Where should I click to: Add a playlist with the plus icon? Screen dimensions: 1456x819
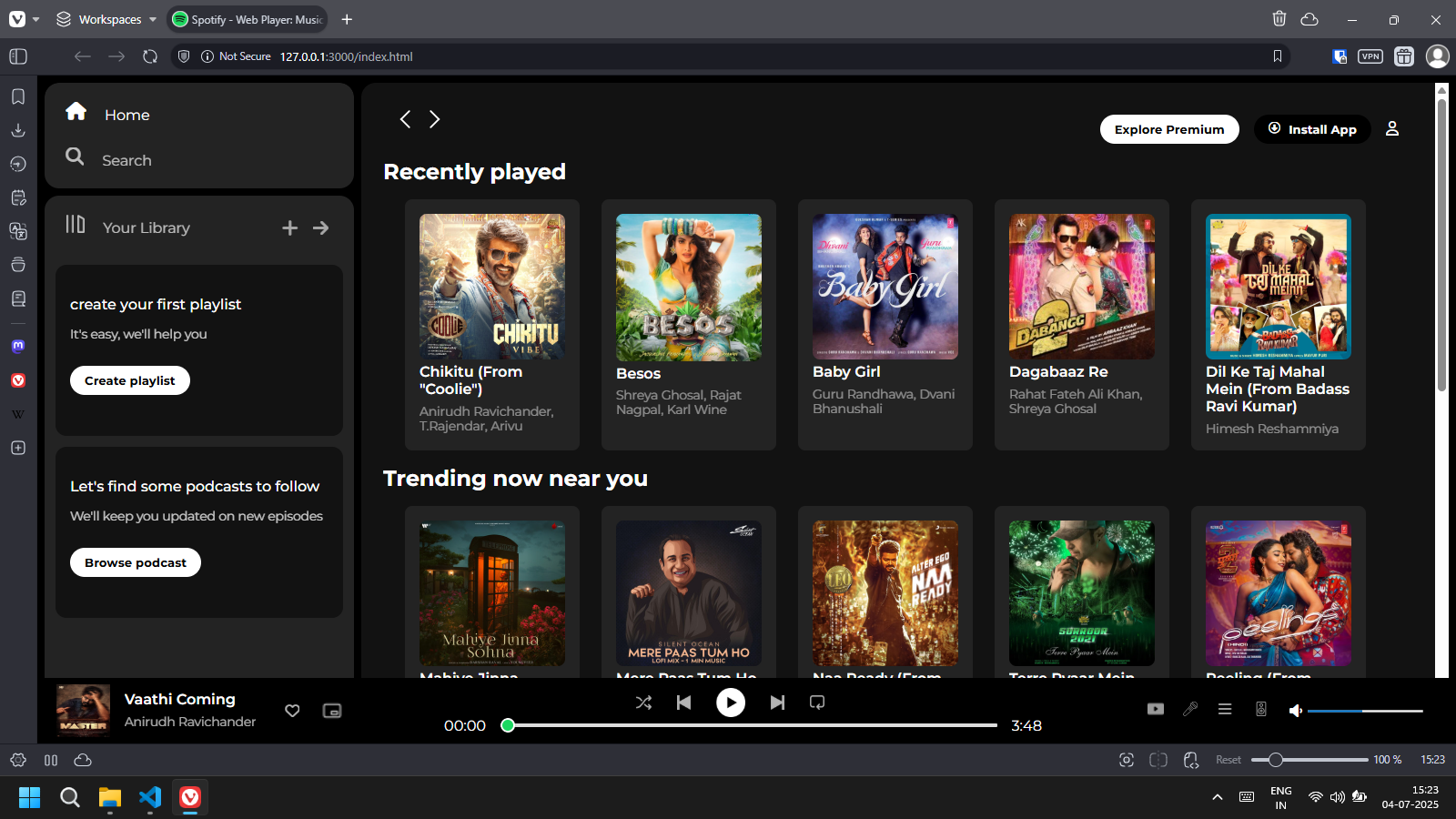pyautogui.click(x=289, y=227)
